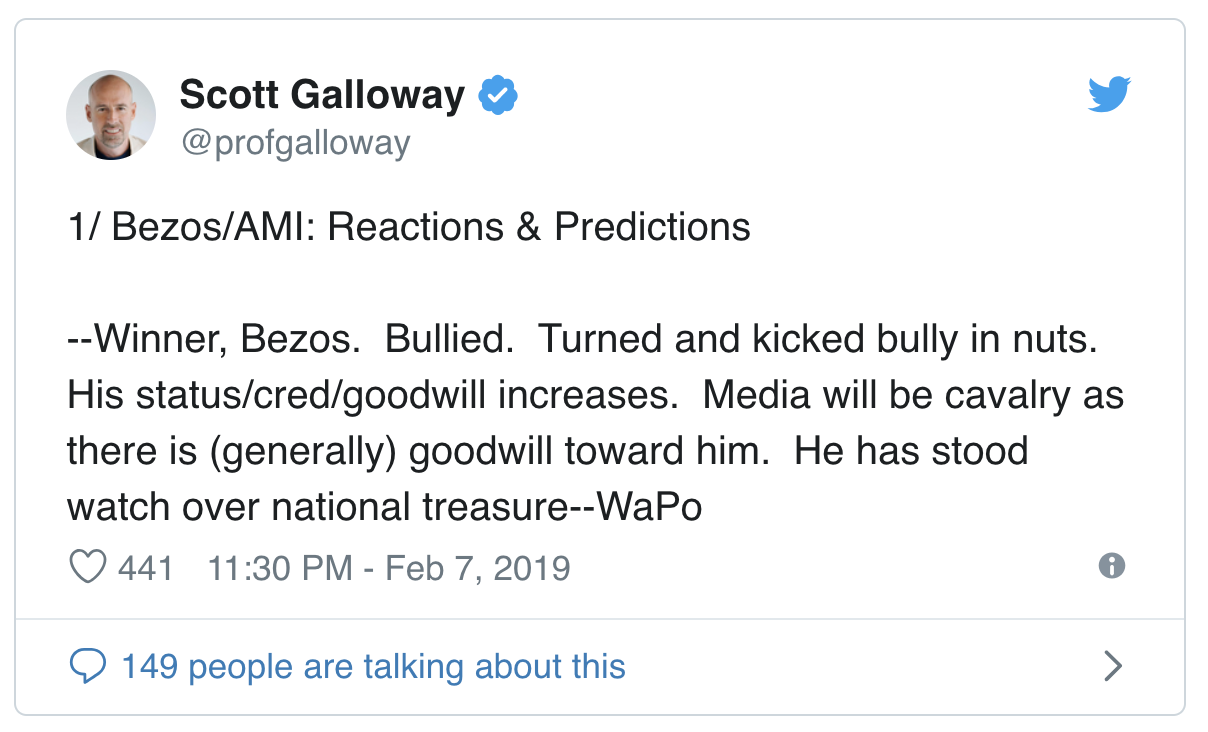Open Scott Galloway's profile photo
The width and height of the screenshot is (1208, 732).
111,115
